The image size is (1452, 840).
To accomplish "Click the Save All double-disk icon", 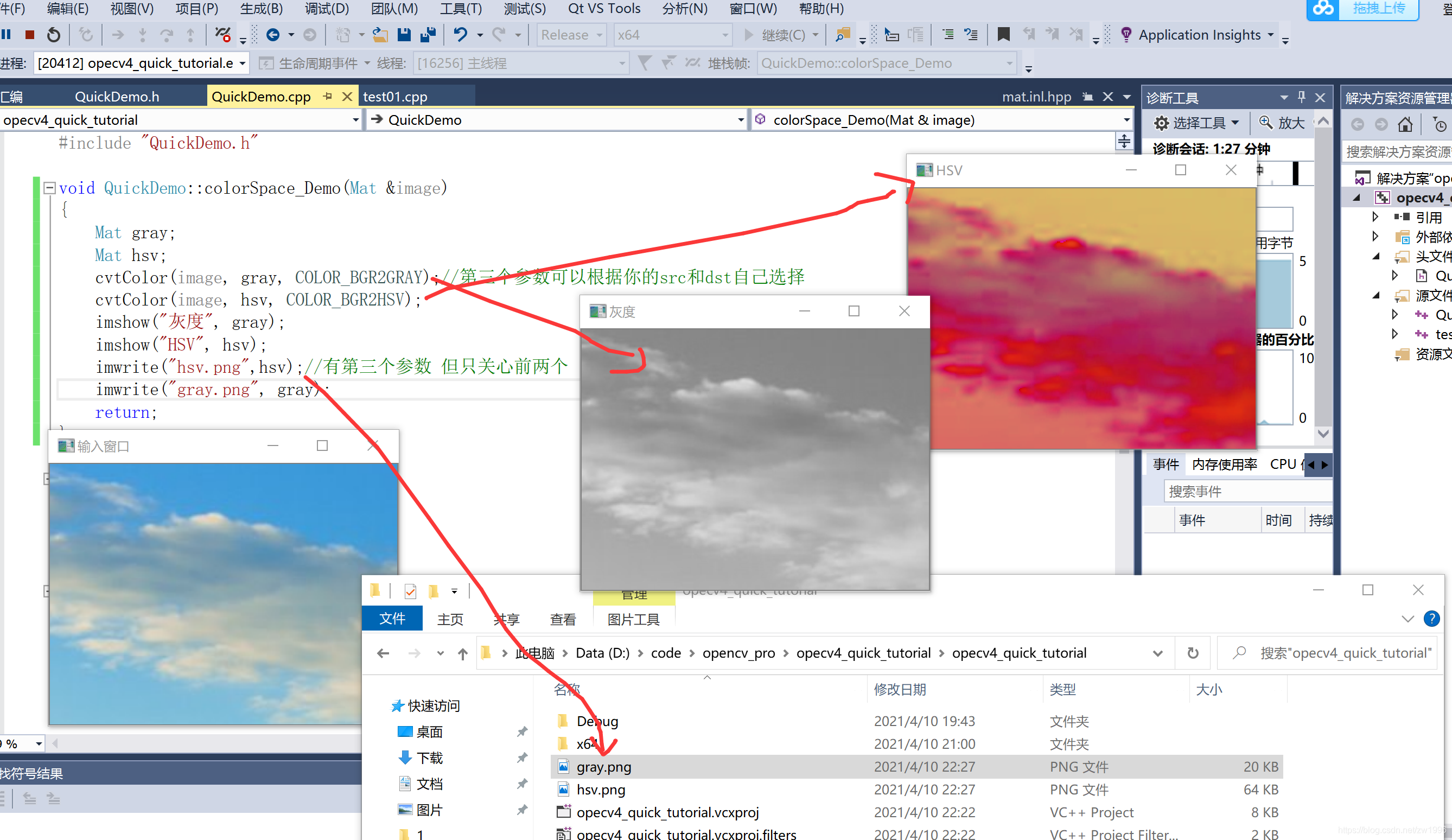I will [428, 35].
